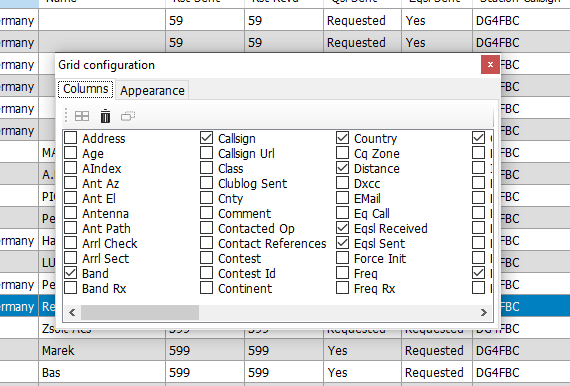
Task: Enable the Force Init checkbox
Action: click(342, 258)
